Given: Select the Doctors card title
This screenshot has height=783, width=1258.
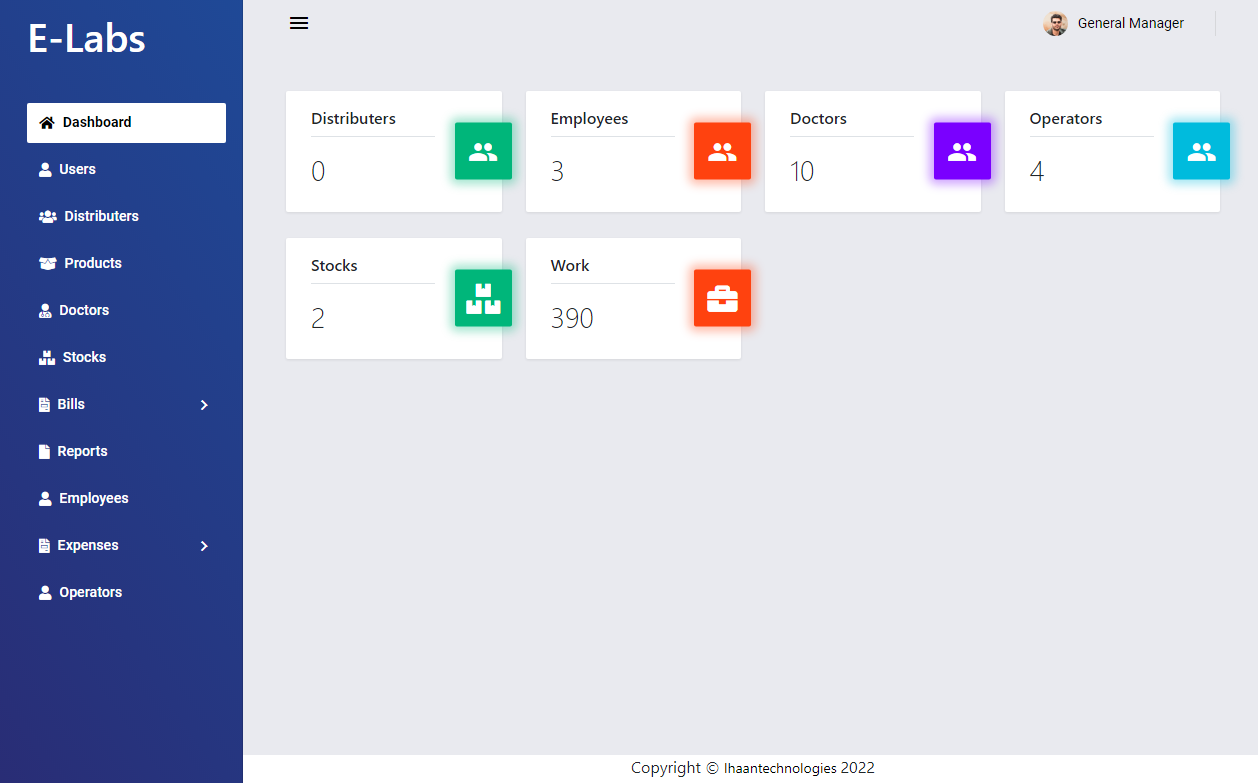Looking at the screenshot, I should (818, 118).
